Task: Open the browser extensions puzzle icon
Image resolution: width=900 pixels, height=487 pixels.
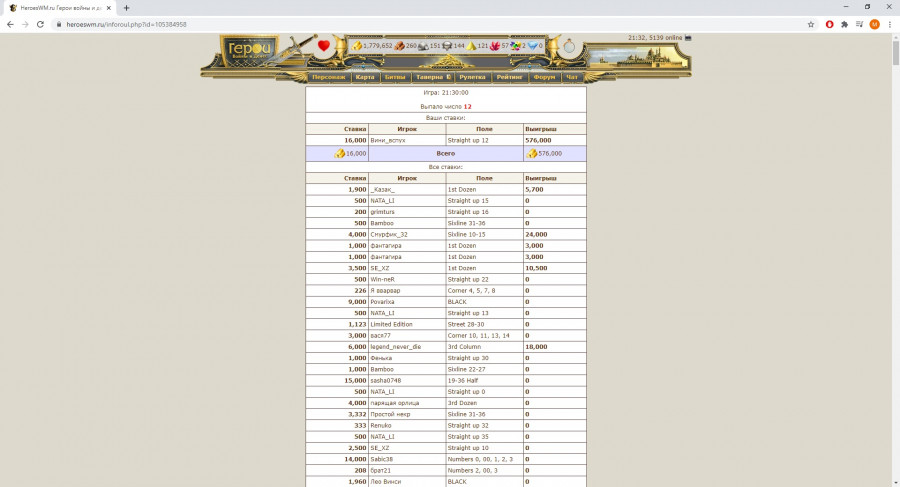Action: [845, 24]
